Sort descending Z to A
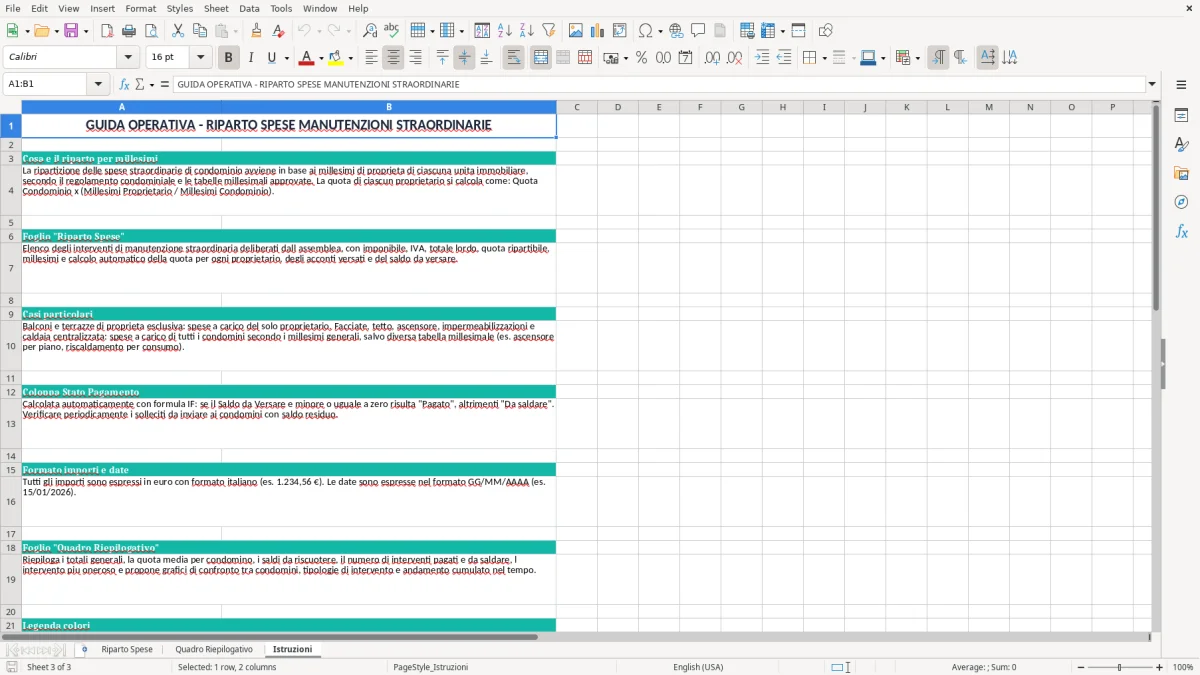The image size is (1200, 675). (x=527, y=31)
